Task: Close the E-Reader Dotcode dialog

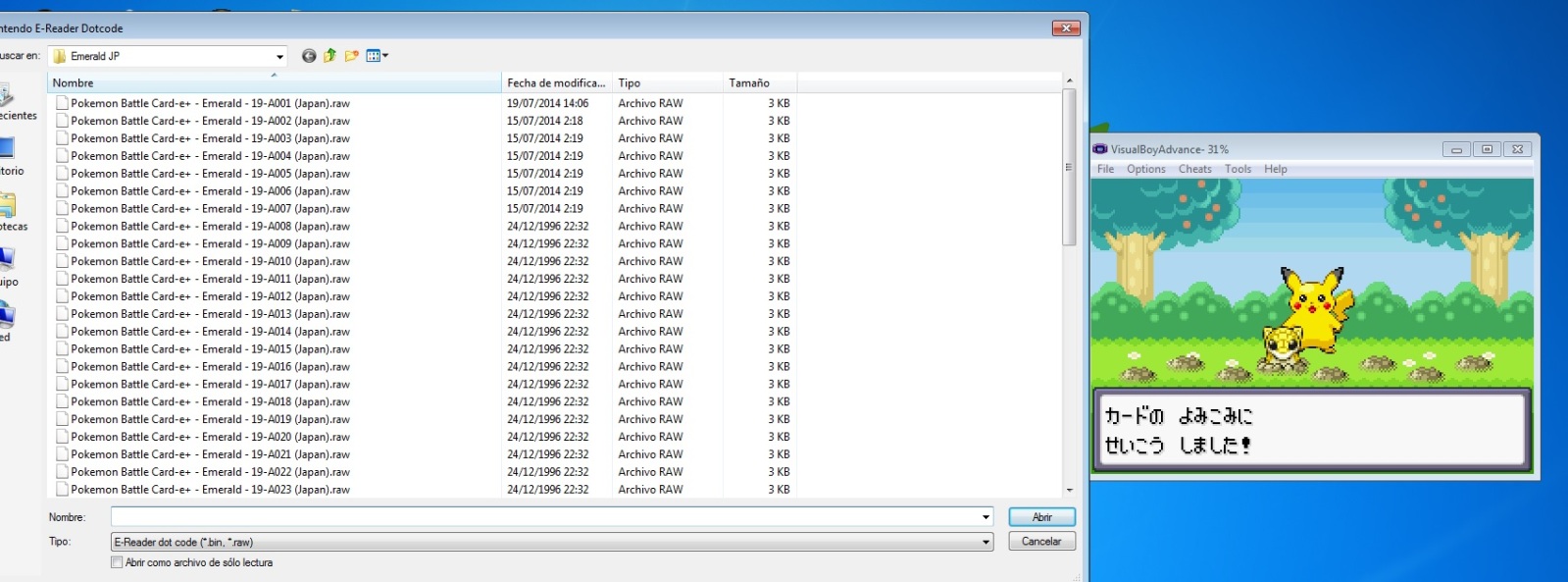Action: 1066,28
